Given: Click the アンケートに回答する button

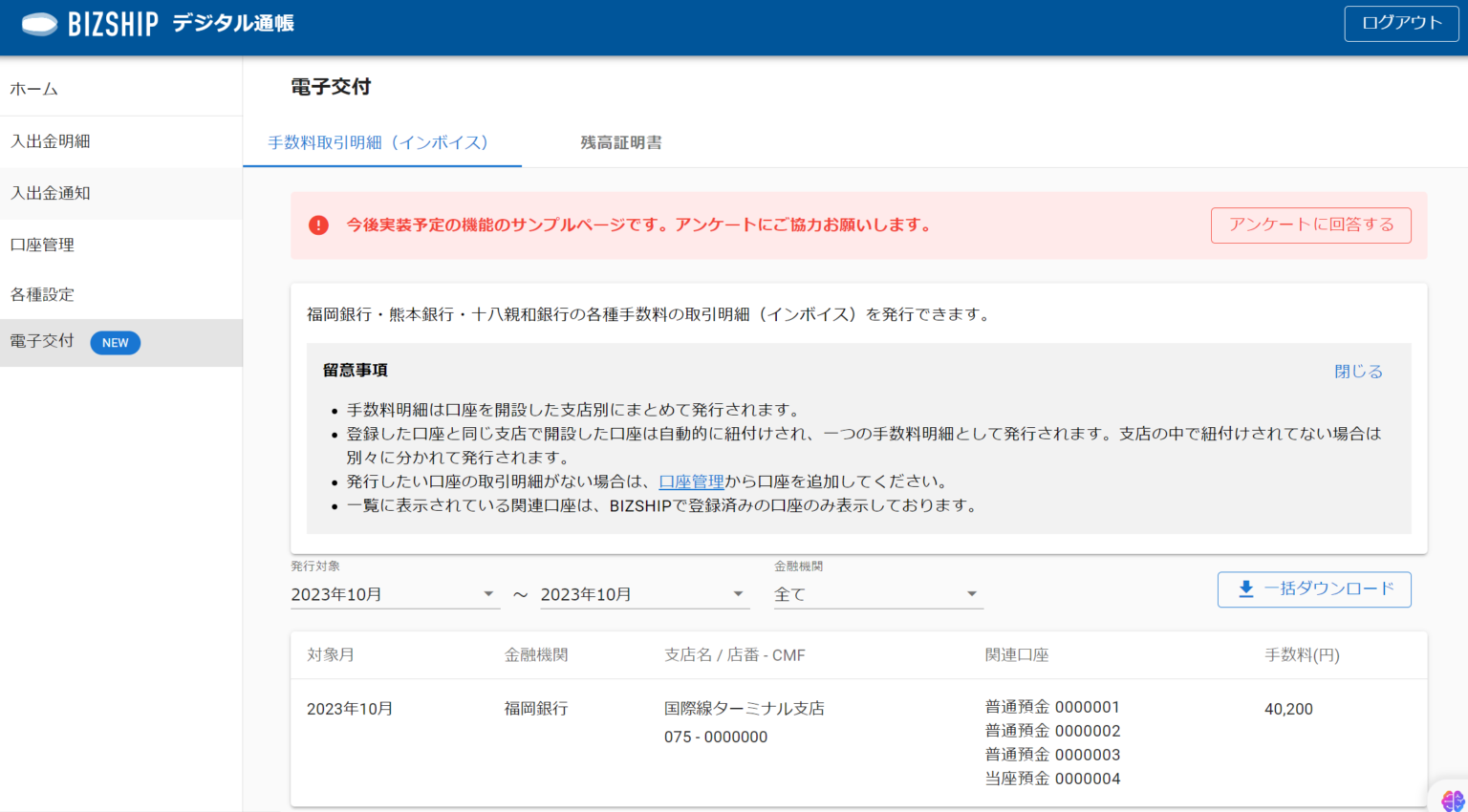Looking at the screenshot, I should pos(1310,225).
